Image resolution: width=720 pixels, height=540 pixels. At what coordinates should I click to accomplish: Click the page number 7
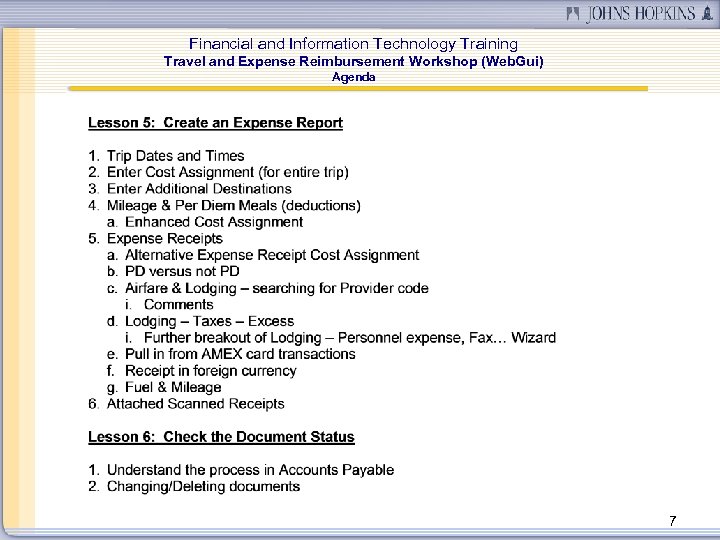coord(673,521)
